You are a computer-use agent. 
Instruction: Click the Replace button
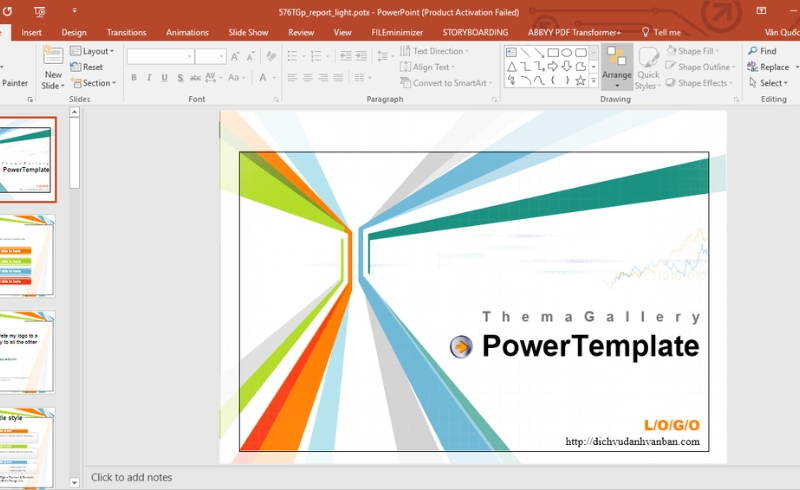click(x=768, y=67)
